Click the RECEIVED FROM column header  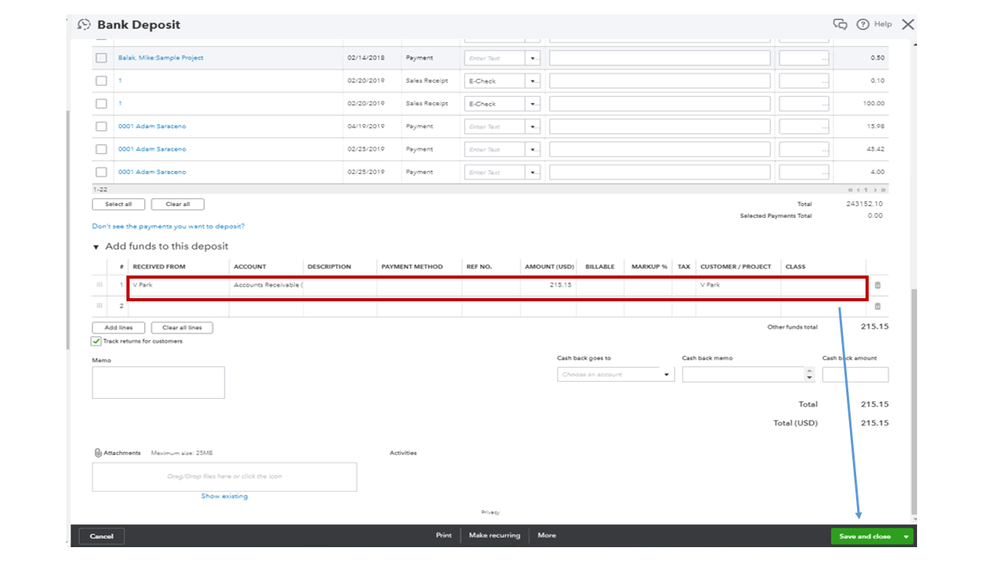[159, 266]
